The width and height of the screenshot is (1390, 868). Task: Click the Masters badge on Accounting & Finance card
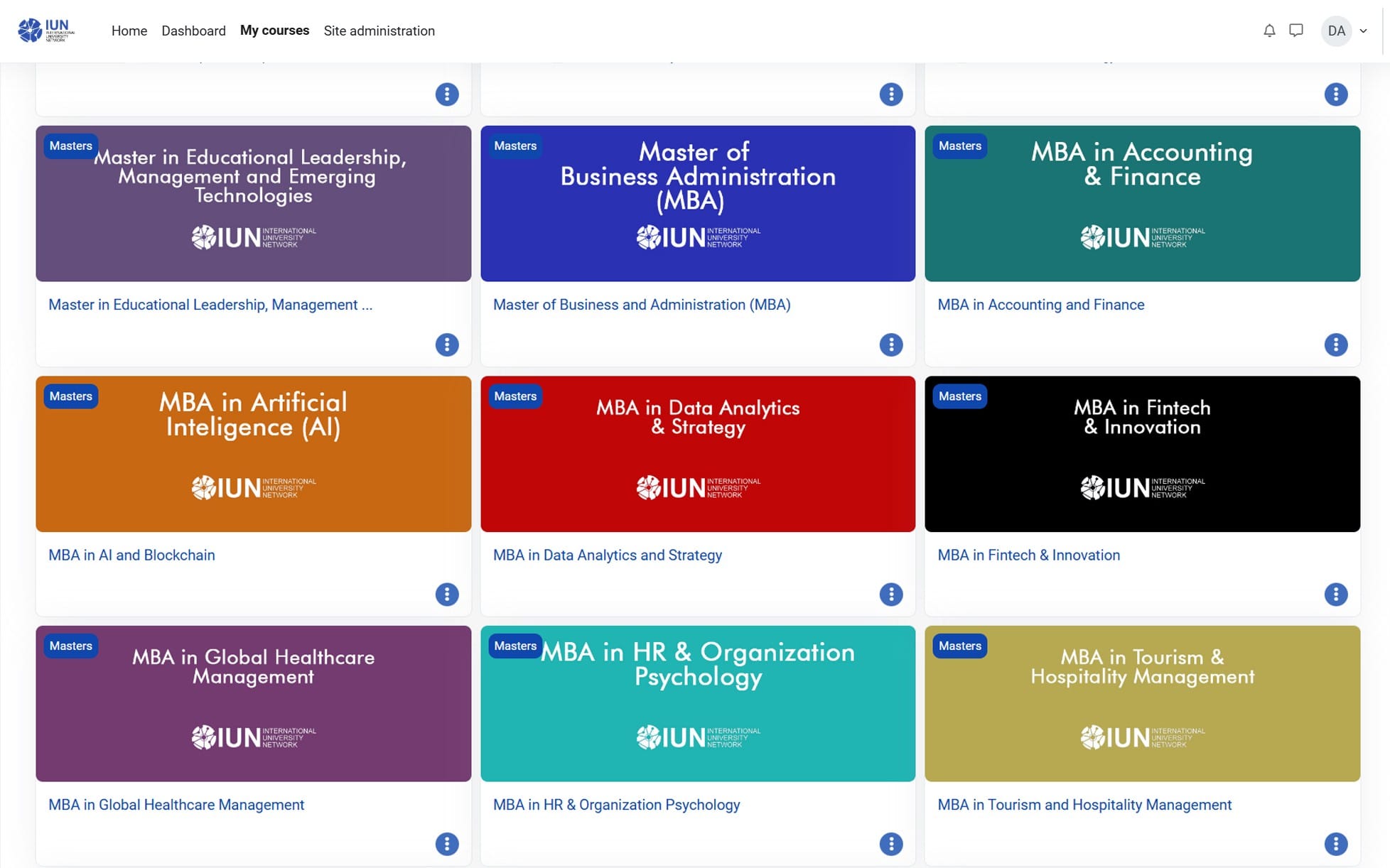pyautogui.click(x=960, y=146)
